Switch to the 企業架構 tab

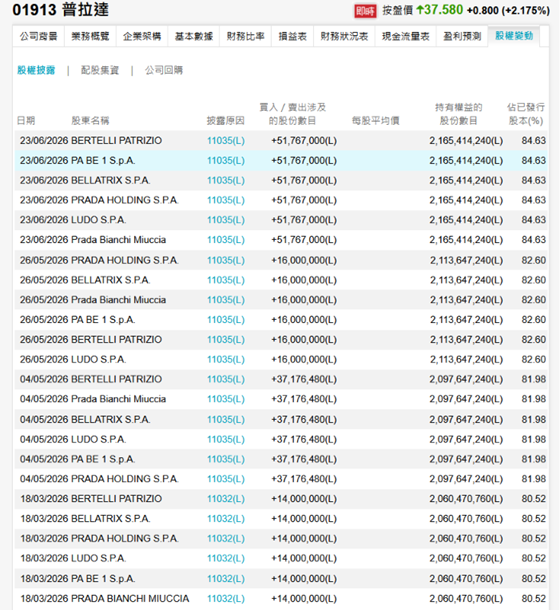pyautogui.click(x=142, y=36)
